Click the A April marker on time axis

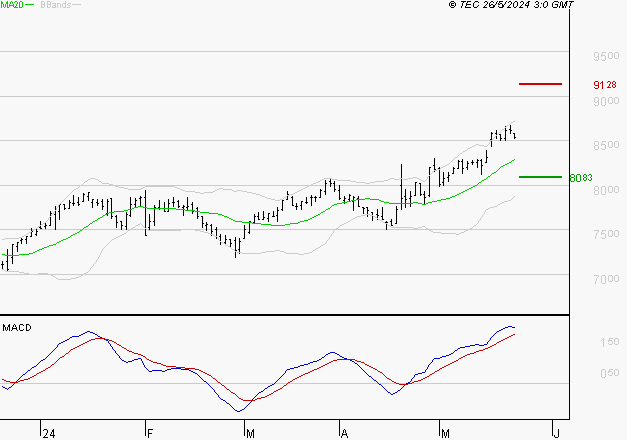point(344,434)
